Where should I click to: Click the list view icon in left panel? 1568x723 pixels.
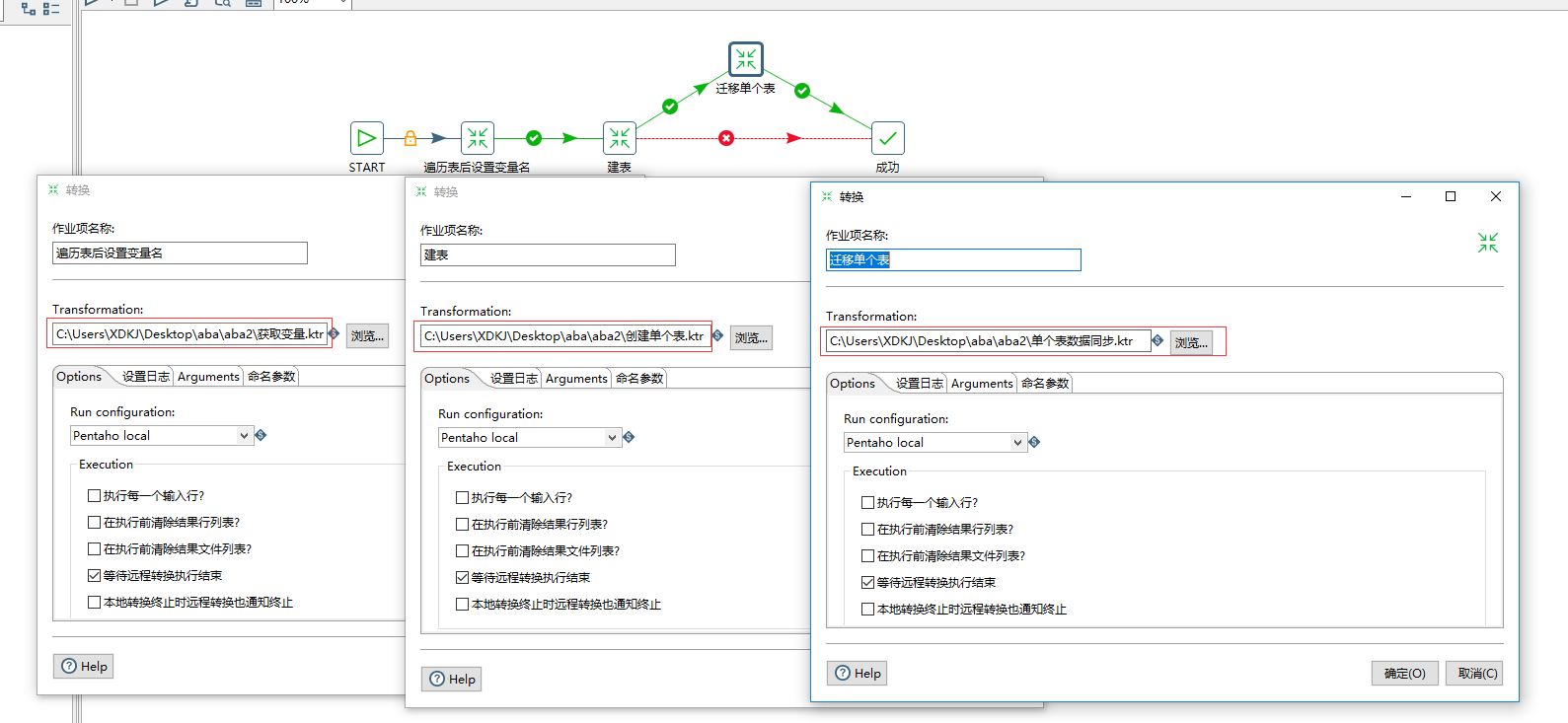tap(51, 8)
